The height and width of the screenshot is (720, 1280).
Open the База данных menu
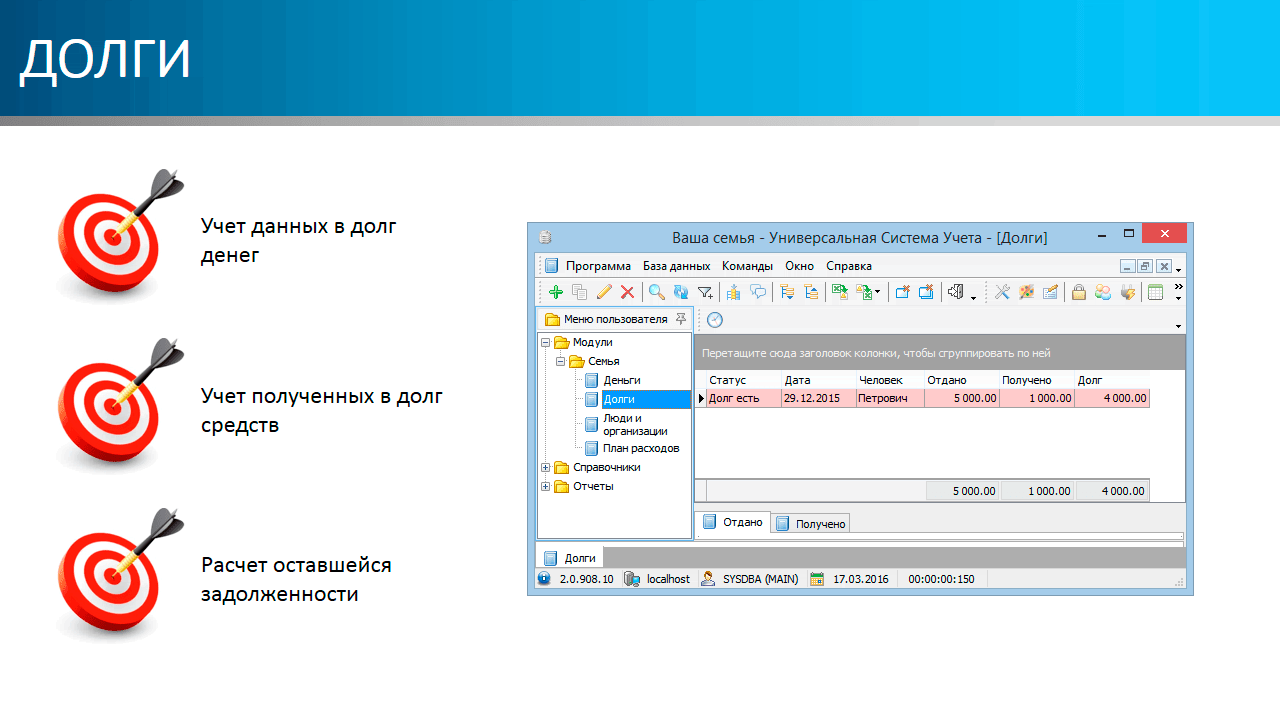click(676, 266)
